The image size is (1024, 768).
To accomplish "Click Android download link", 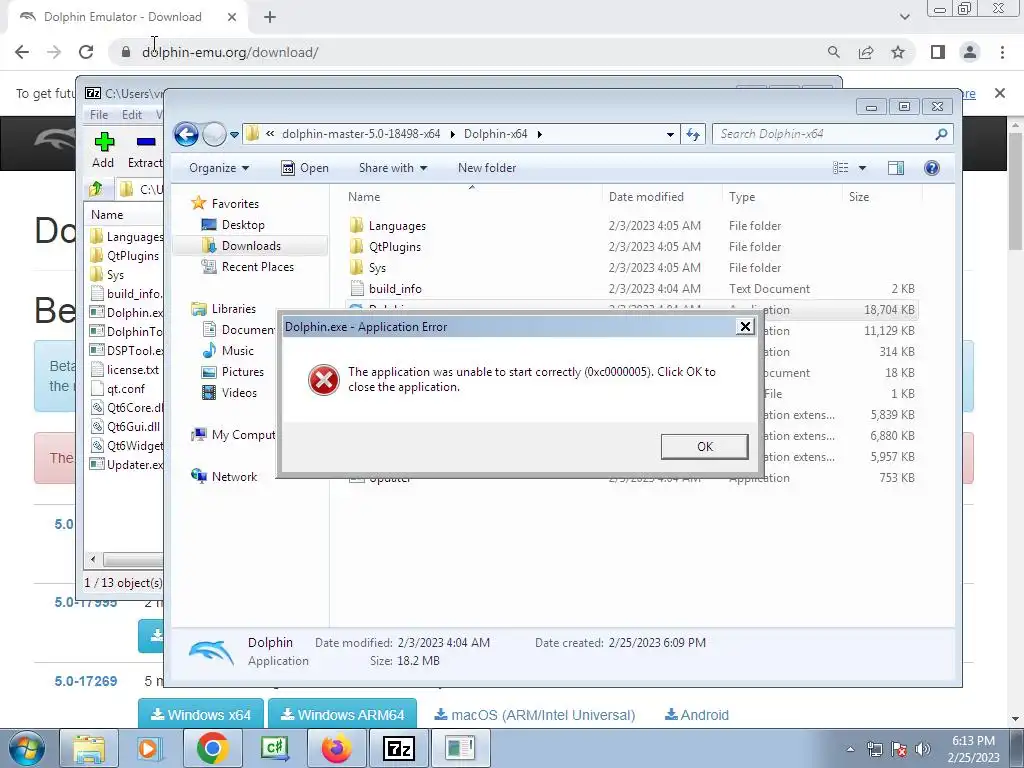I will (x=697, y=715).
